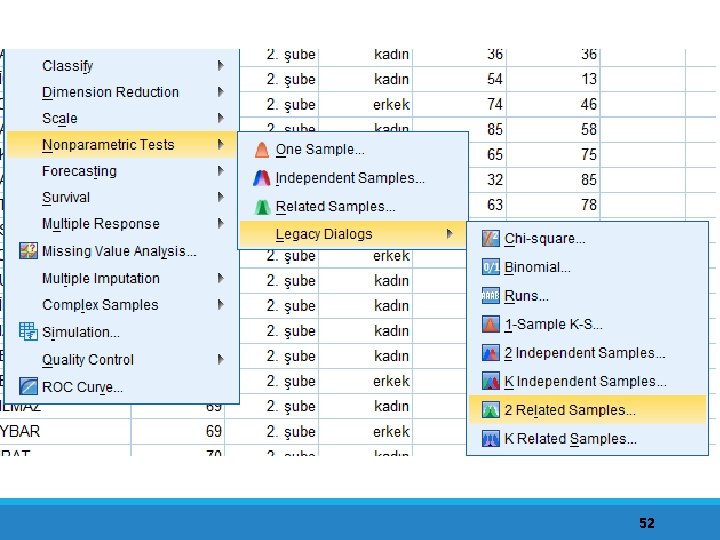The image size is (720, 540).
Task: Click the Runs AAAB icon
Action: [x=490, y=296]
